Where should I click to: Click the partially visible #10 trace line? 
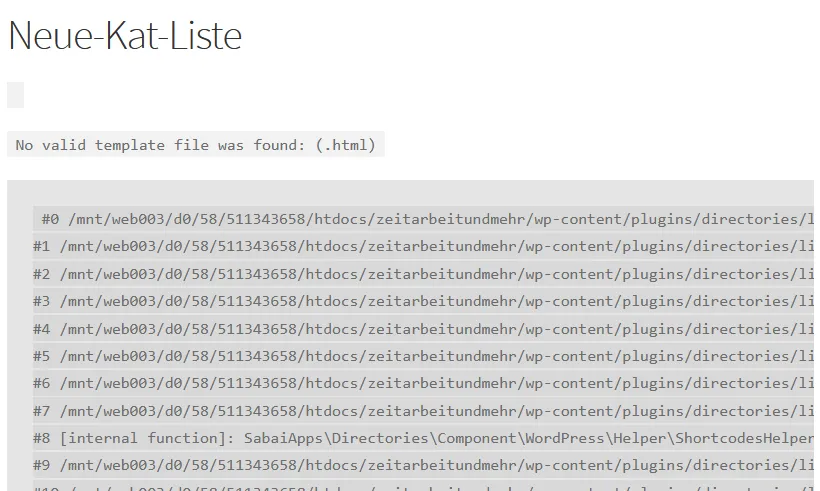point(423,486)
